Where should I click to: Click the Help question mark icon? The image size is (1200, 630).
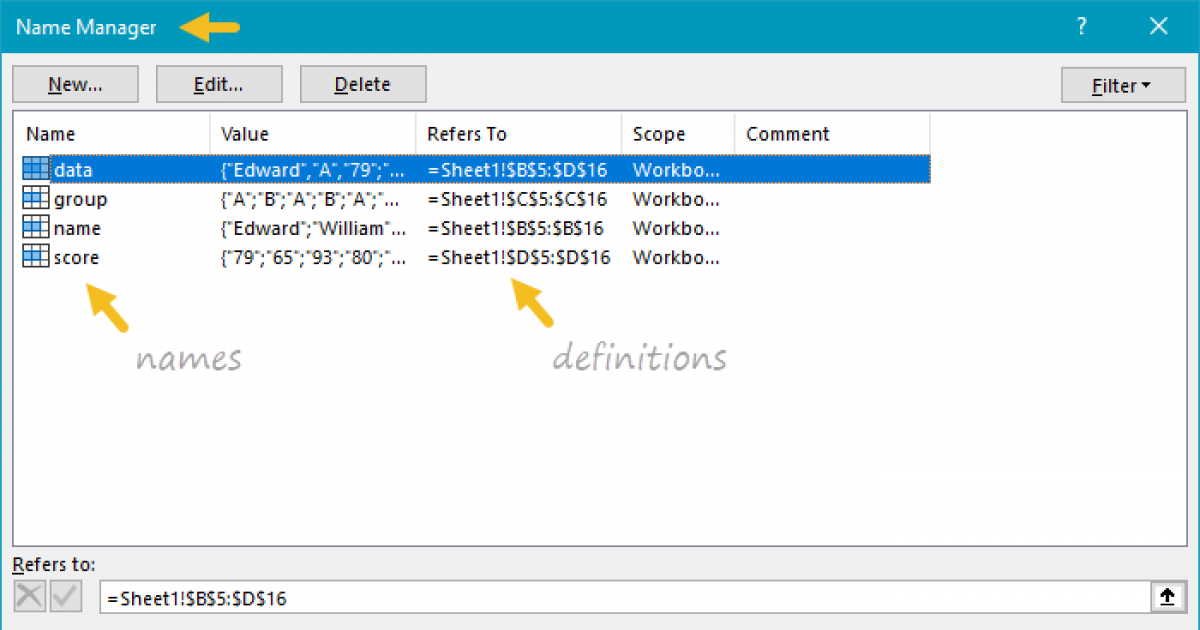click(1081, 28)
